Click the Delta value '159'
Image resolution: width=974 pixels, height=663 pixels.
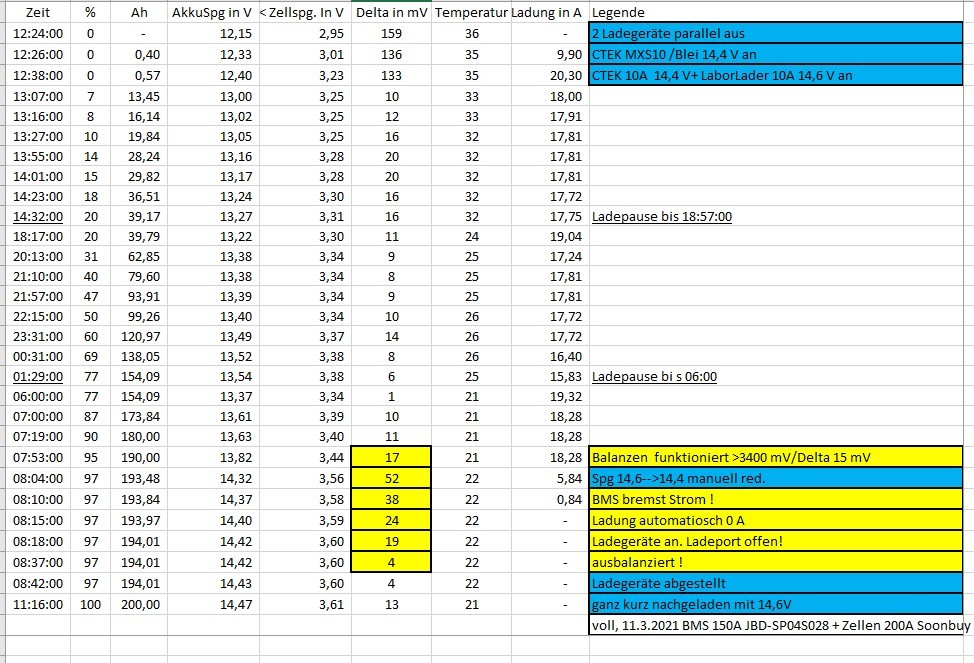coord(391,34)
